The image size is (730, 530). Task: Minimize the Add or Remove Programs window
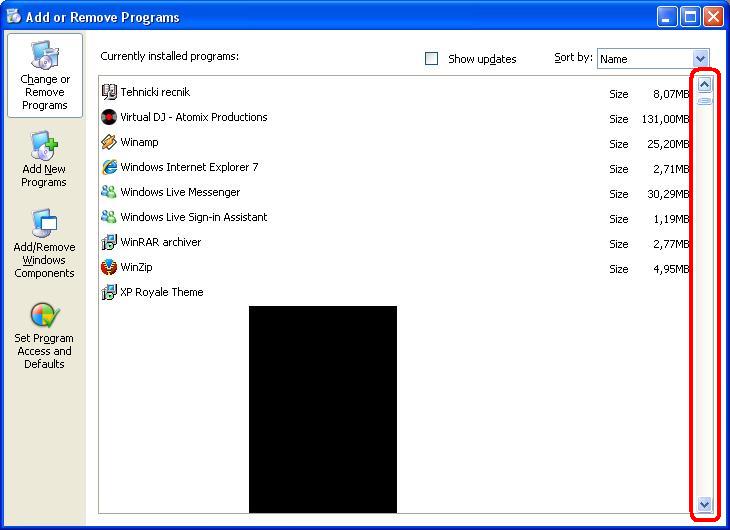[667, 17]
